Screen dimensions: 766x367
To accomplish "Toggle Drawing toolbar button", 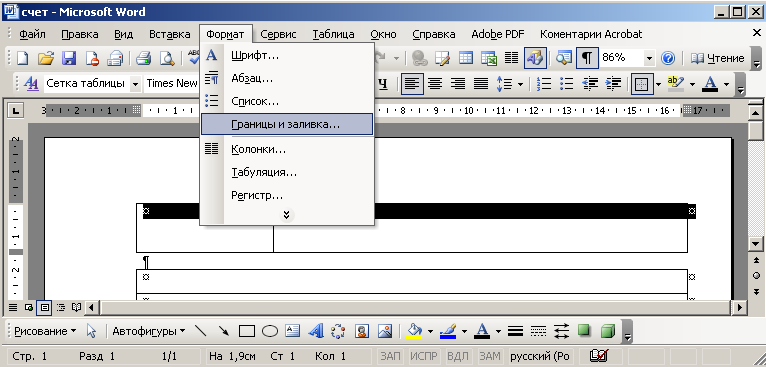I will [535, 58].
